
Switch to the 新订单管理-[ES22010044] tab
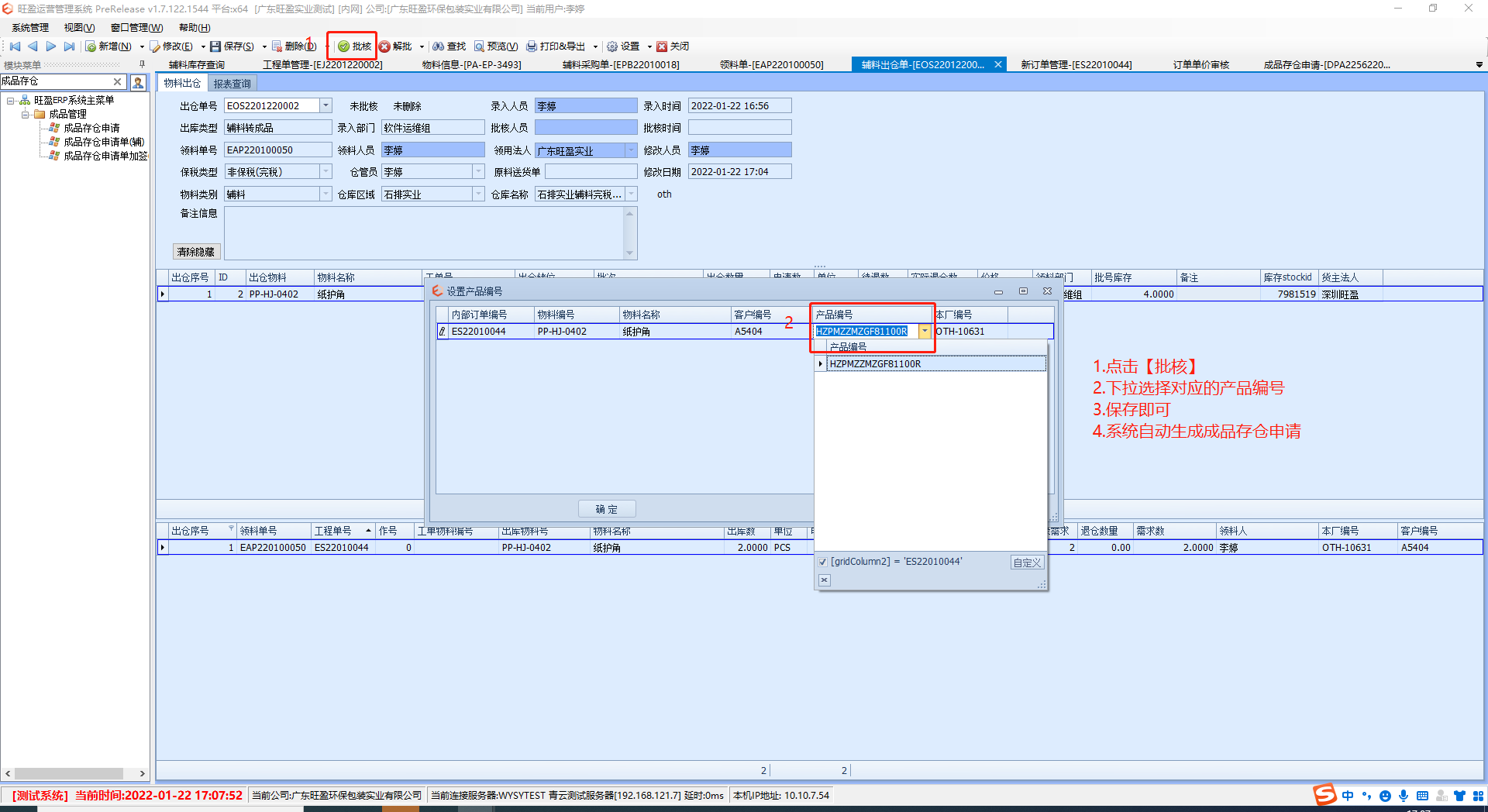(x=1076, y=65)
